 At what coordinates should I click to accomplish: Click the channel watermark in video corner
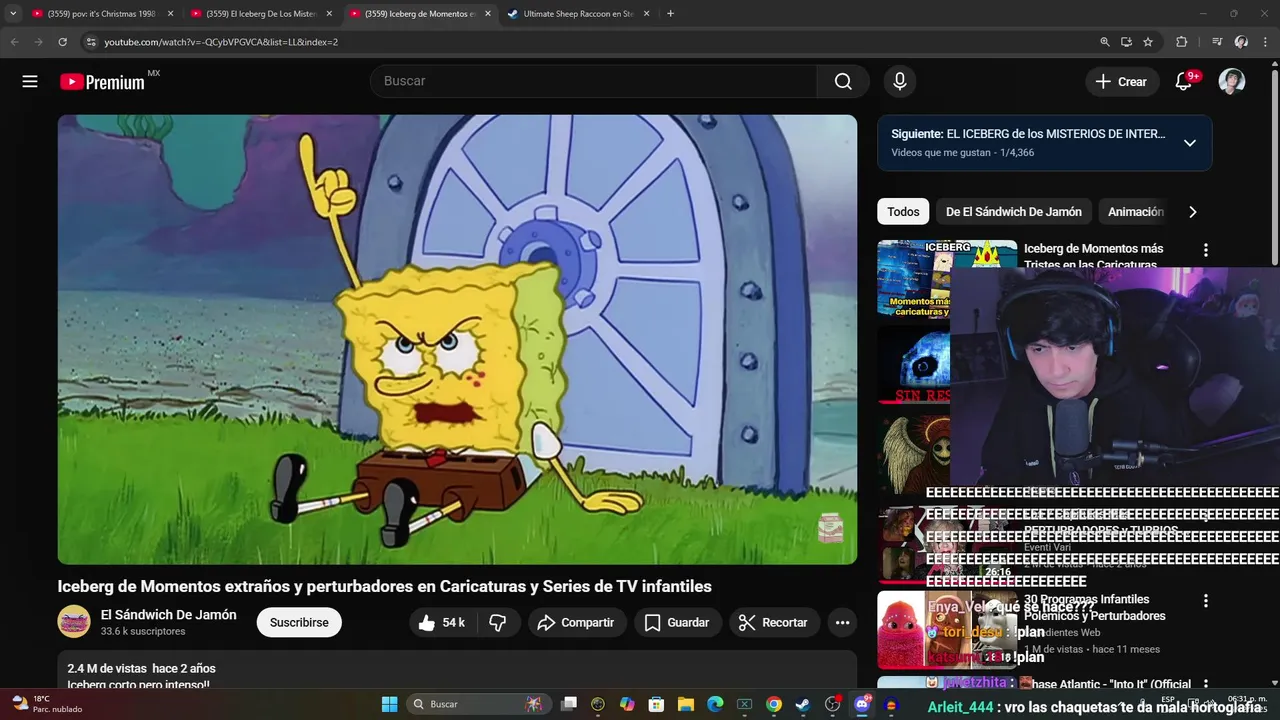pos(831,527)
